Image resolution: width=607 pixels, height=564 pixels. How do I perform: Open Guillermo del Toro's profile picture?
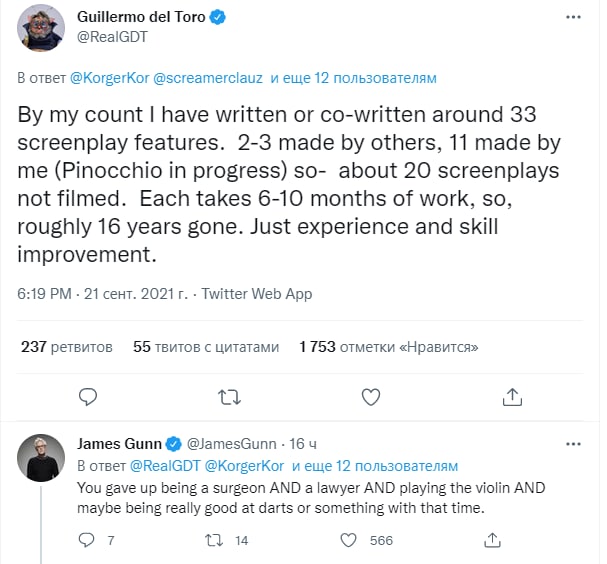(42, 33)
